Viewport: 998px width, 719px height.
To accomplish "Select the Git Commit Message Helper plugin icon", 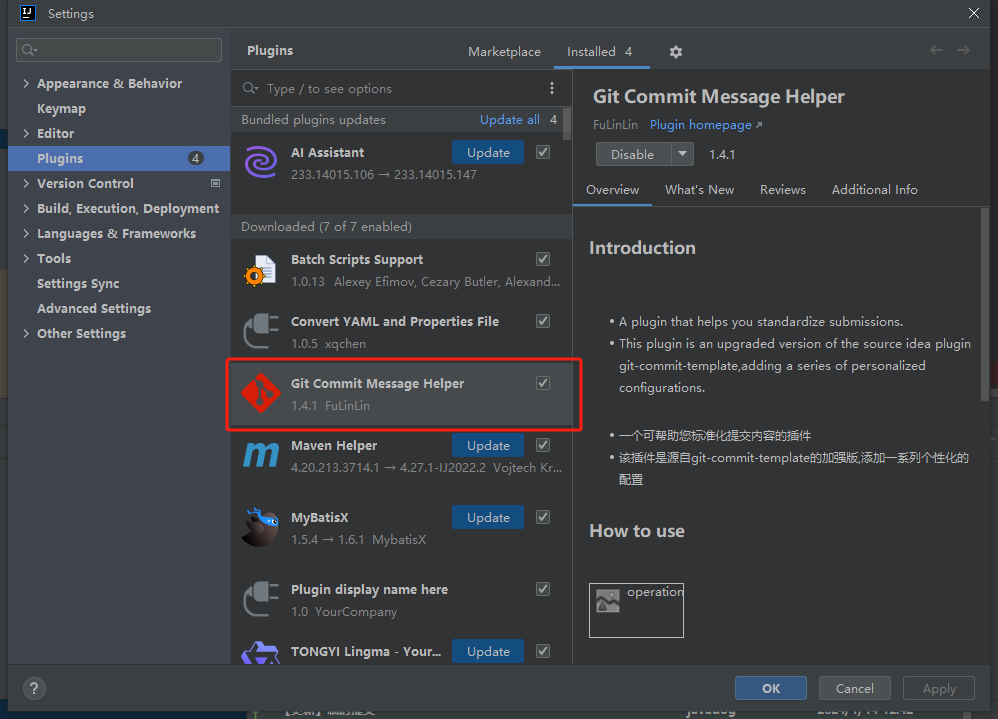I will (x=260, y=393).
